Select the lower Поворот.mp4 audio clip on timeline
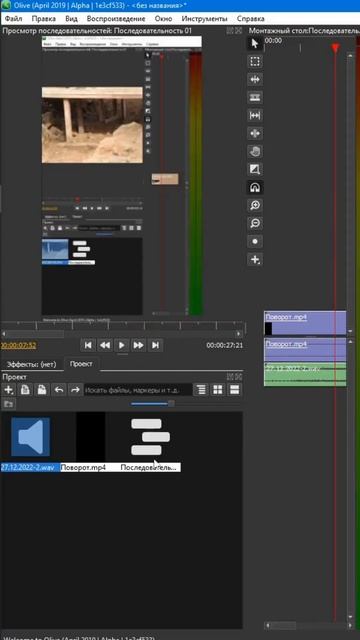360x640 pixels. click(305, 350)
